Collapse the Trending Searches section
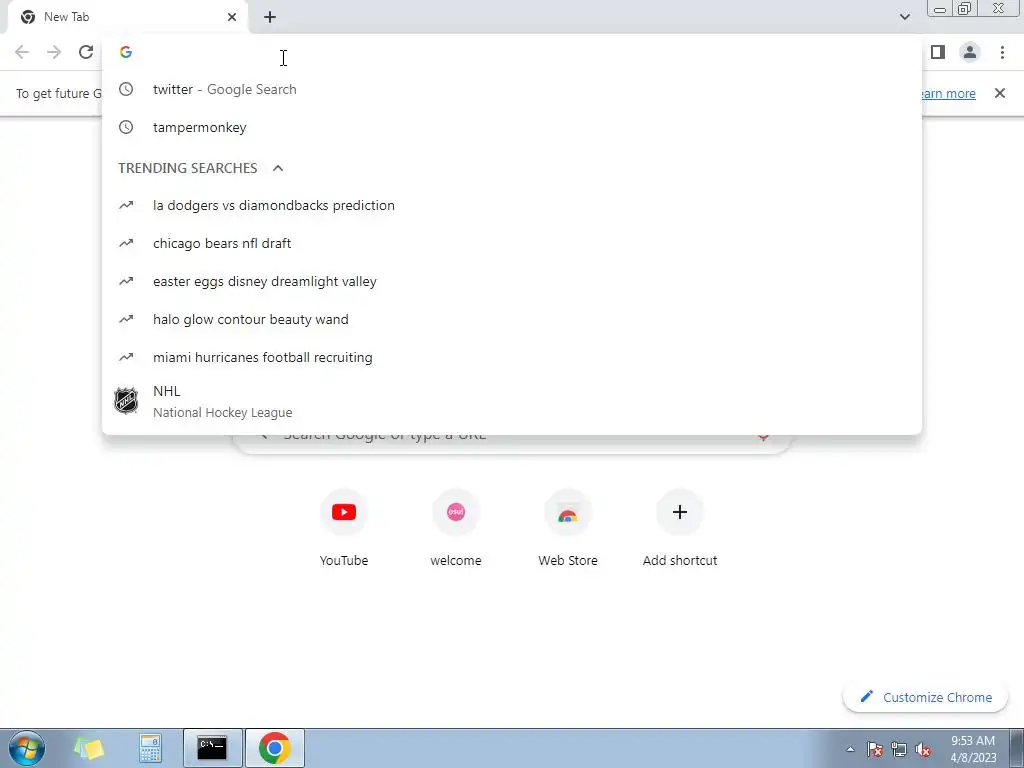1024x768 pixels. pos(278,168)
